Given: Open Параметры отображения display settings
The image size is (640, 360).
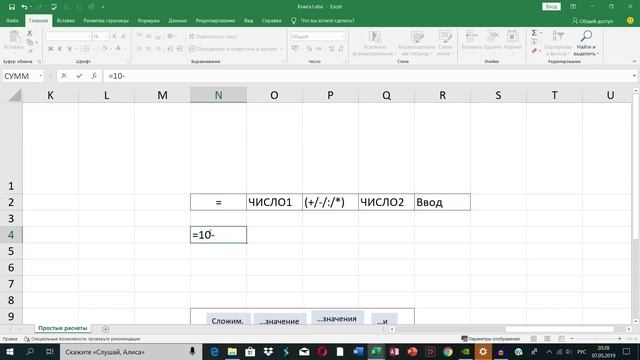Looking at the screenshot, I should 490,339.
